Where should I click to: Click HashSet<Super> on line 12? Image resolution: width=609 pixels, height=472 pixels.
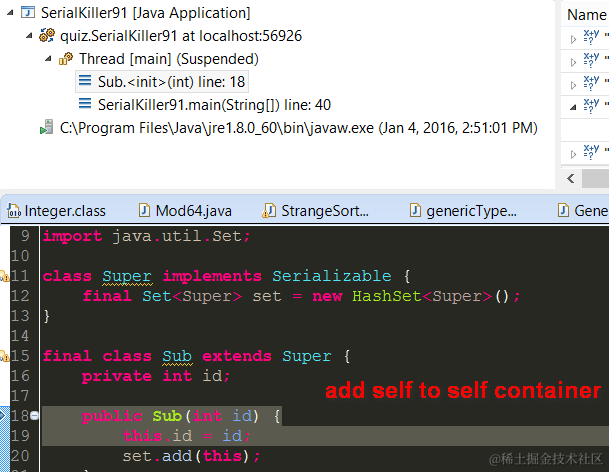(422, 296)
